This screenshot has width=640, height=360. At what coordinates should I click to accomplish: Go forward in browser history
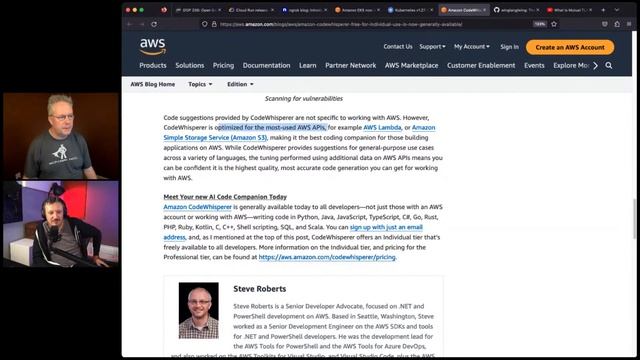point(142,24)
